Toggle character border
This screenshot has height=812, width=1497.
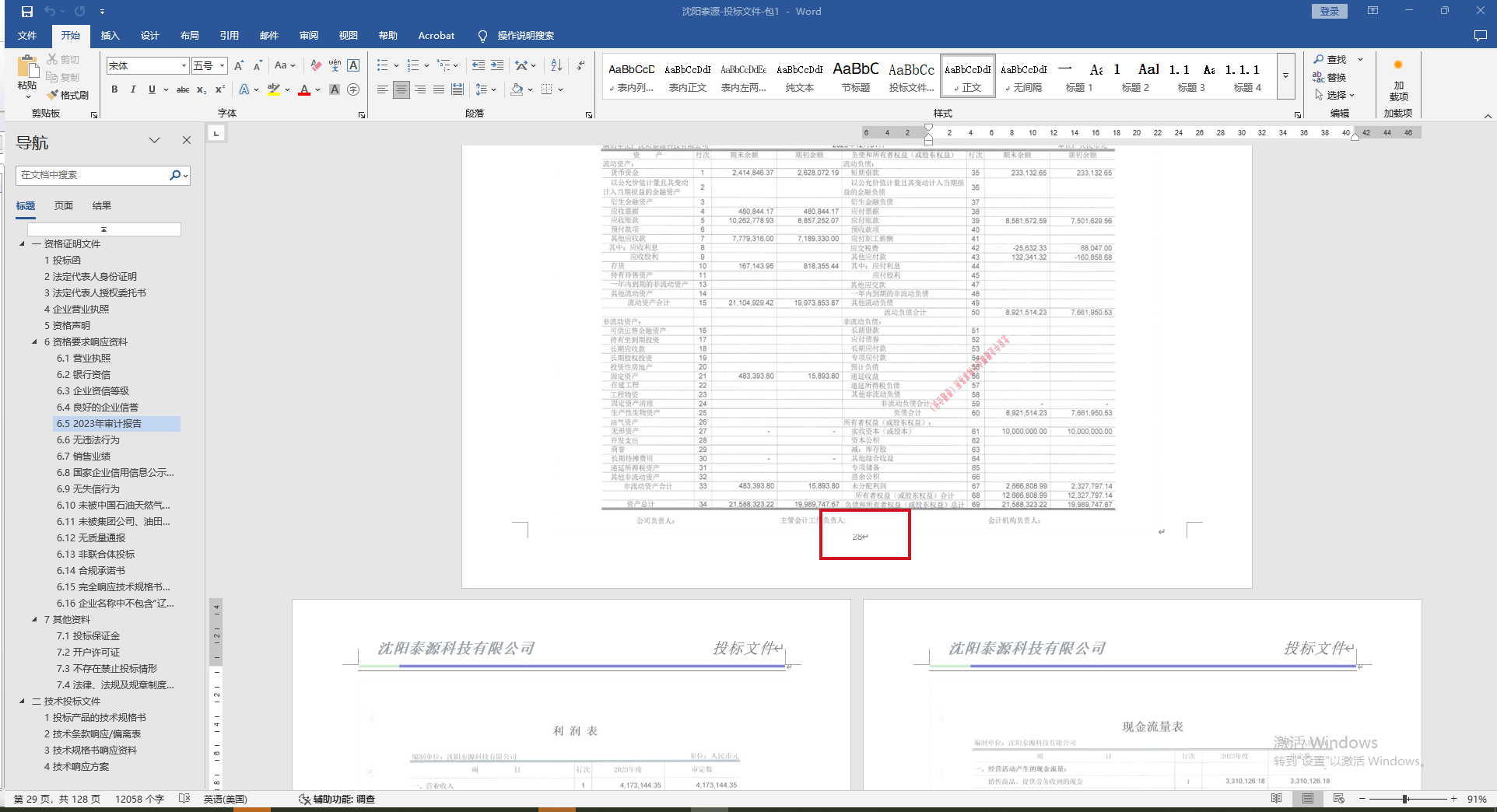click(353, 66)
